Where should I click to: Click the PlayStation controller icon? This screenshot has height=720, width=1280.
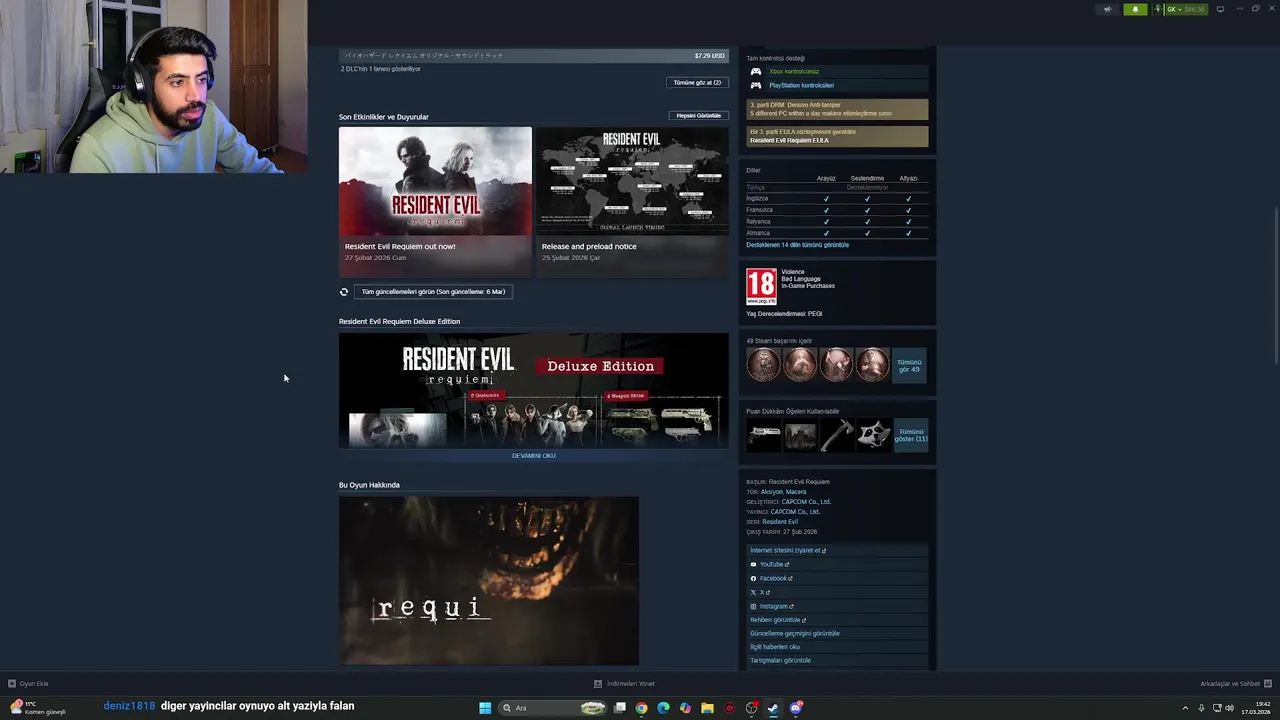(756, 85)
